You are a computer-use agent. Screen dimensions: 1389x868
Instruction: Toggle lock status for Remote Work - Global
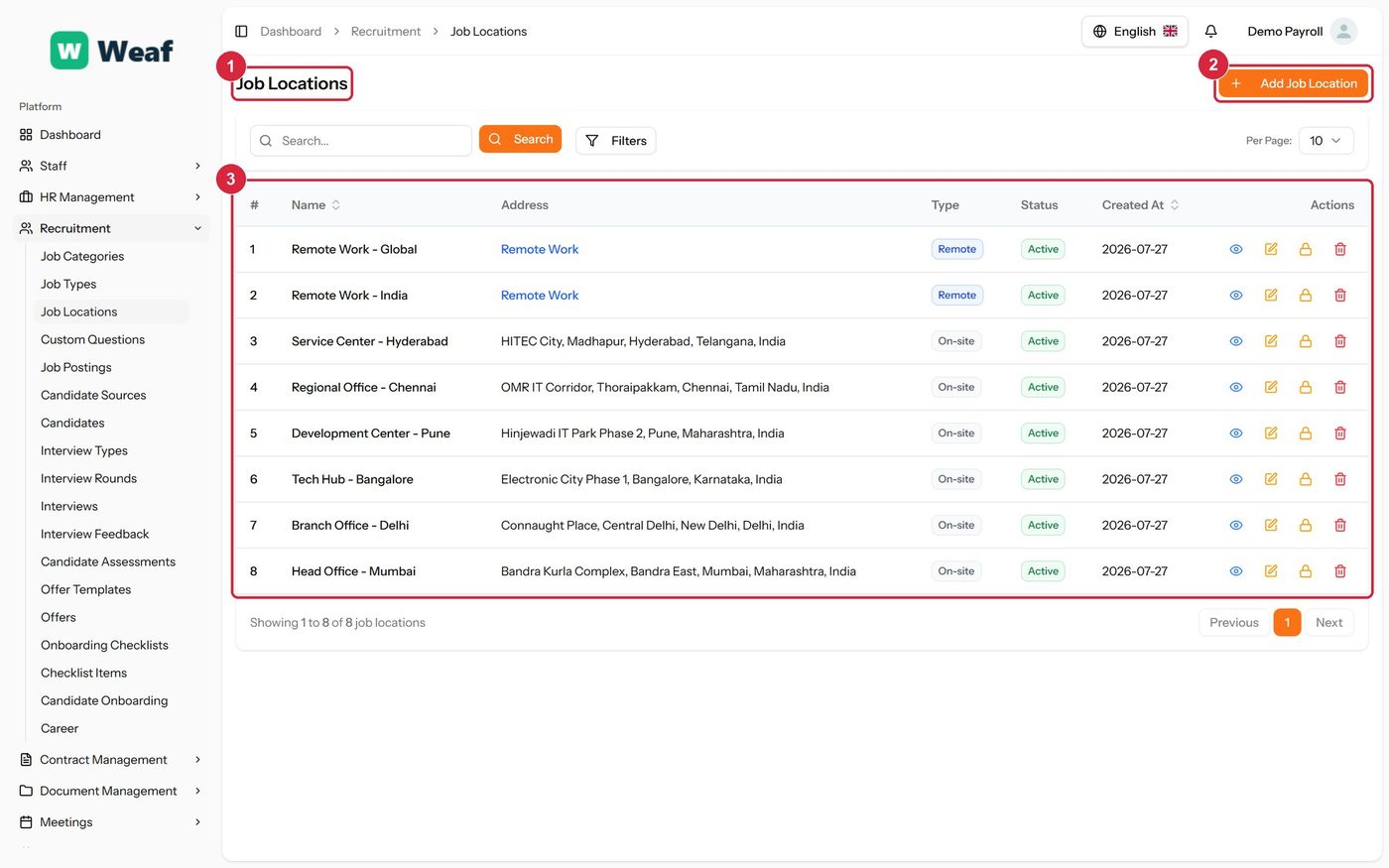pos(1306,249)
